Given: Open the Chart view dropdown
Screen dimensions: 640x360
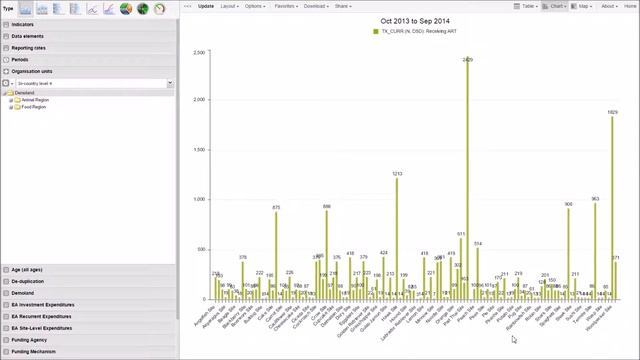Looking at the screenshot, I should (554, 6).
